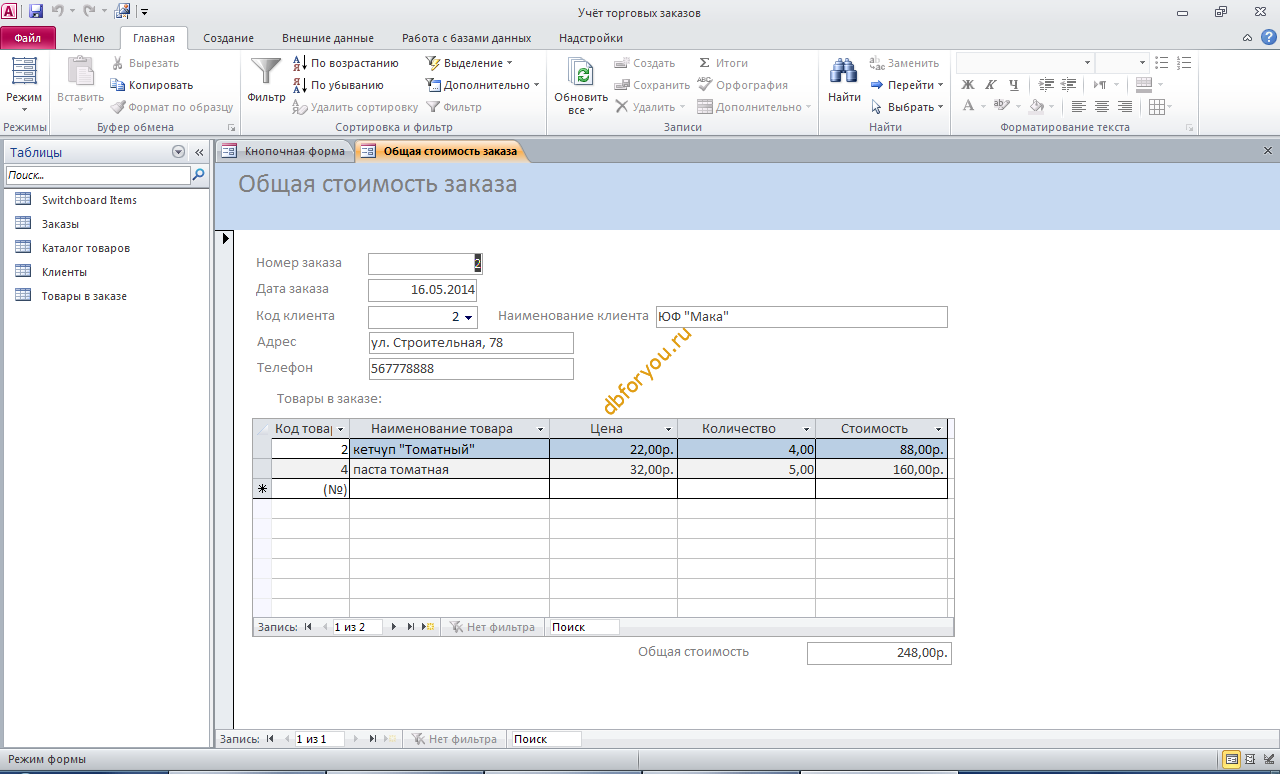
Task: Open the Каталог товаров table
Action: click(86, 248)
